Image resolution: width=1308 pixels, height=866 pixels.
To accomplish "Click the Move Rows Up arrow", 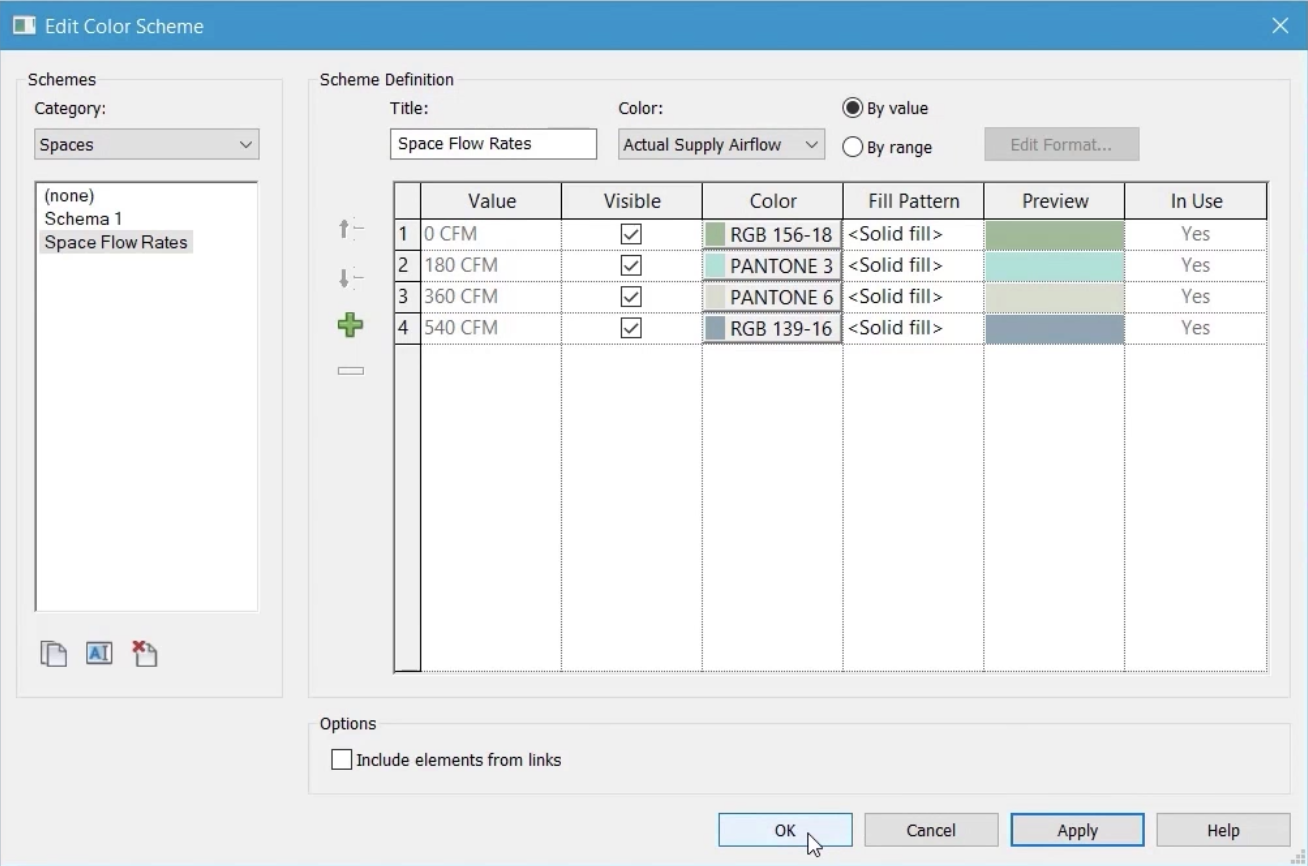I will (350, 230).
